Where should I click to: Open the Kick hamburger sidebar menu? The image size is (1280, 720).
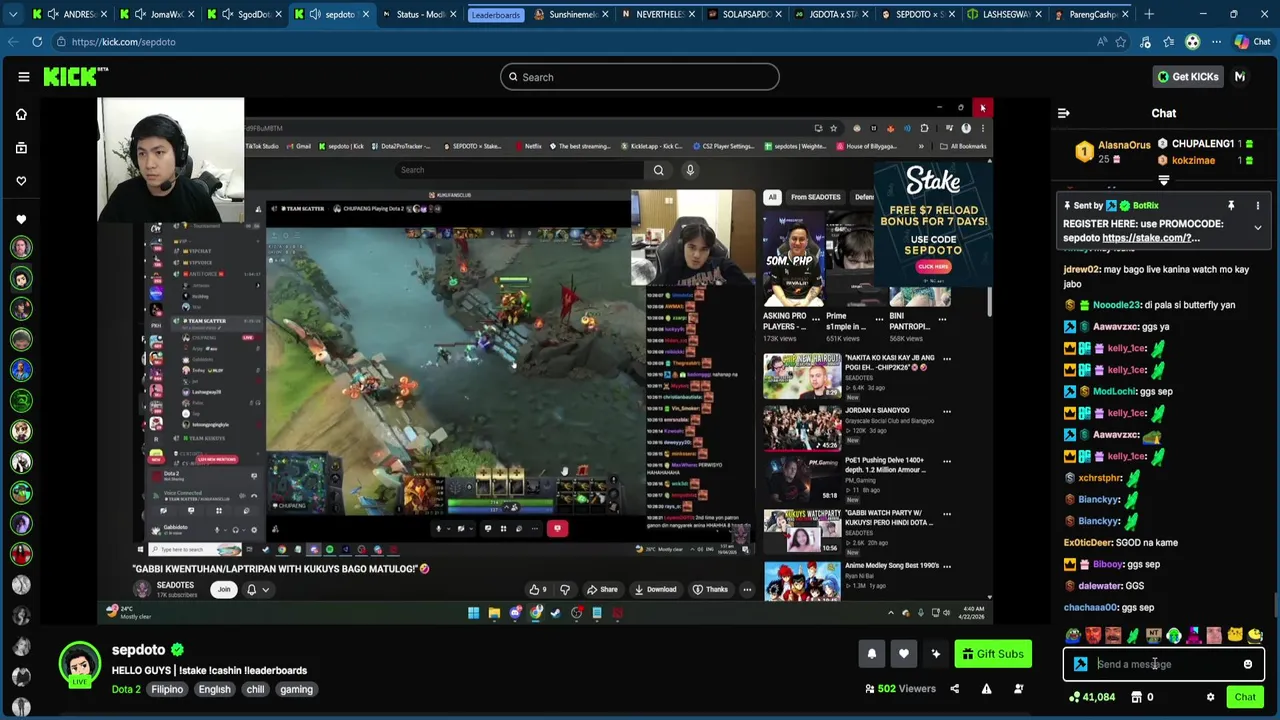23,77
